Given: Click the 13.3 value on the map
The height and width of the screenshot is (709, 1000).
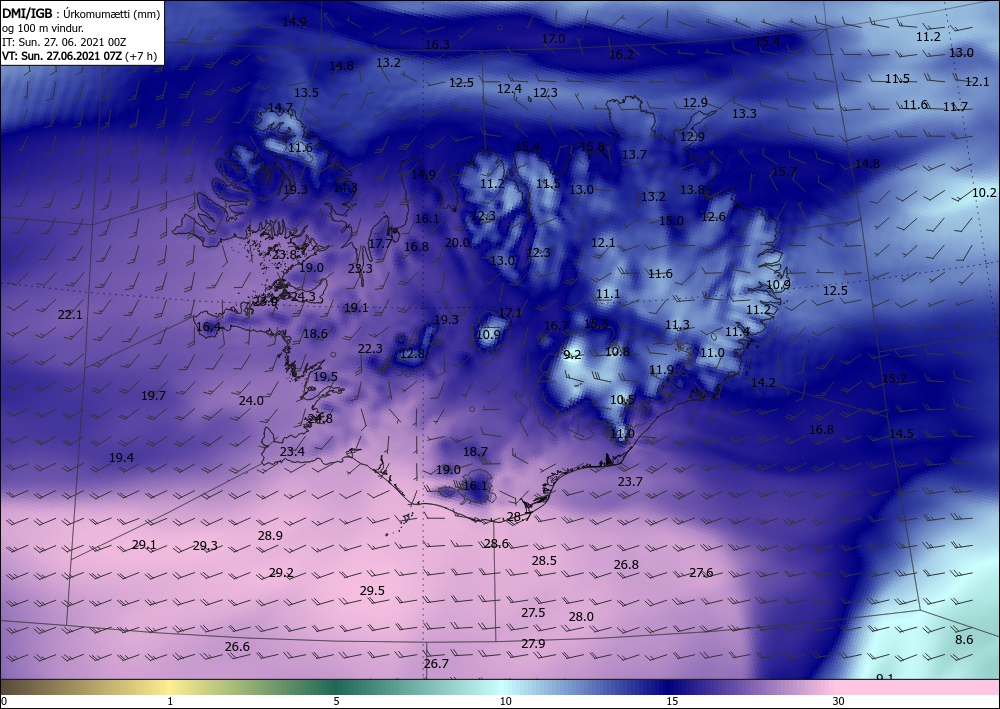Looking at the screenshot, I should click(x=744, y=113).
